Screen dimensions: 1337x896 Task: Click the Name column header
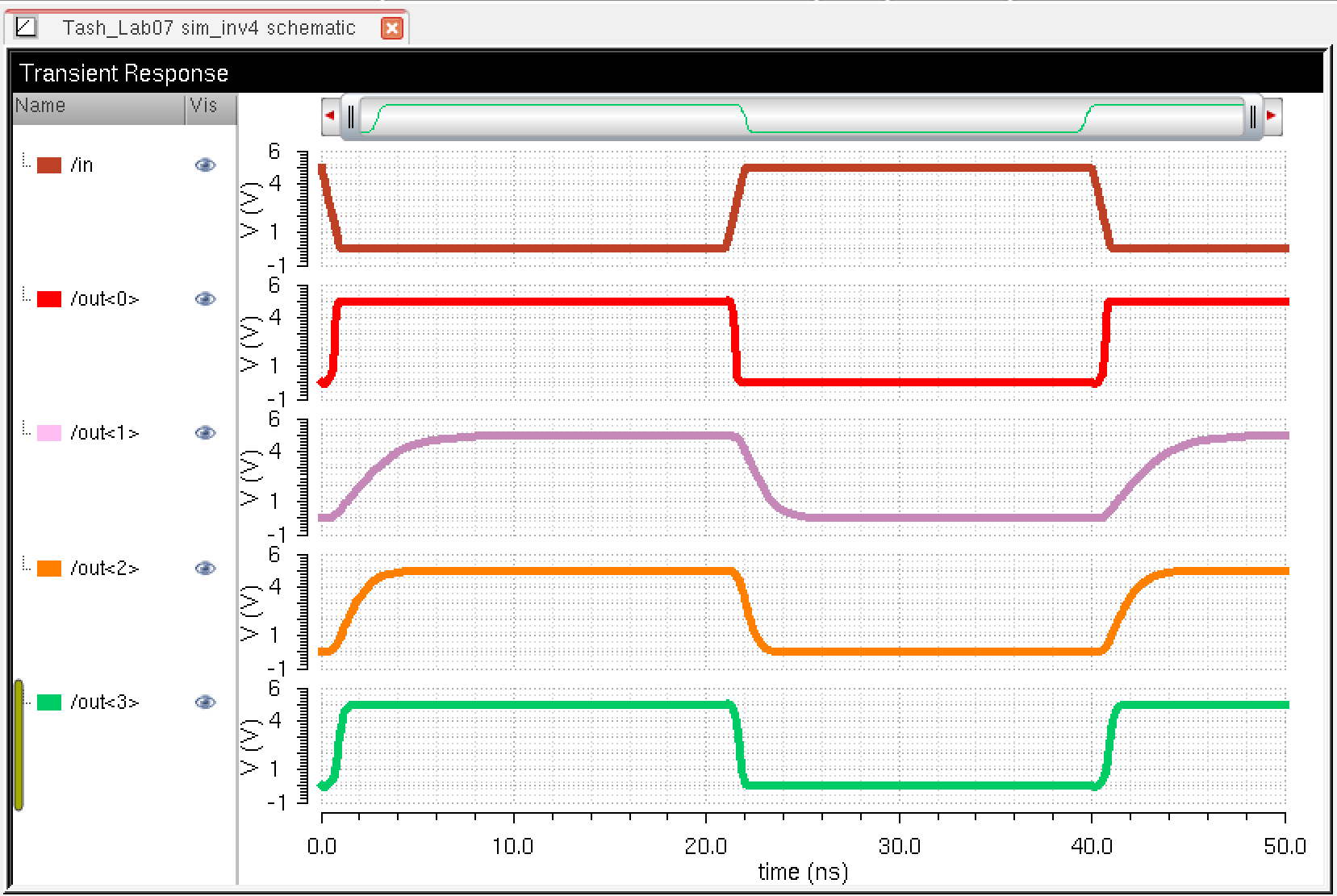(x=99, y=108)
